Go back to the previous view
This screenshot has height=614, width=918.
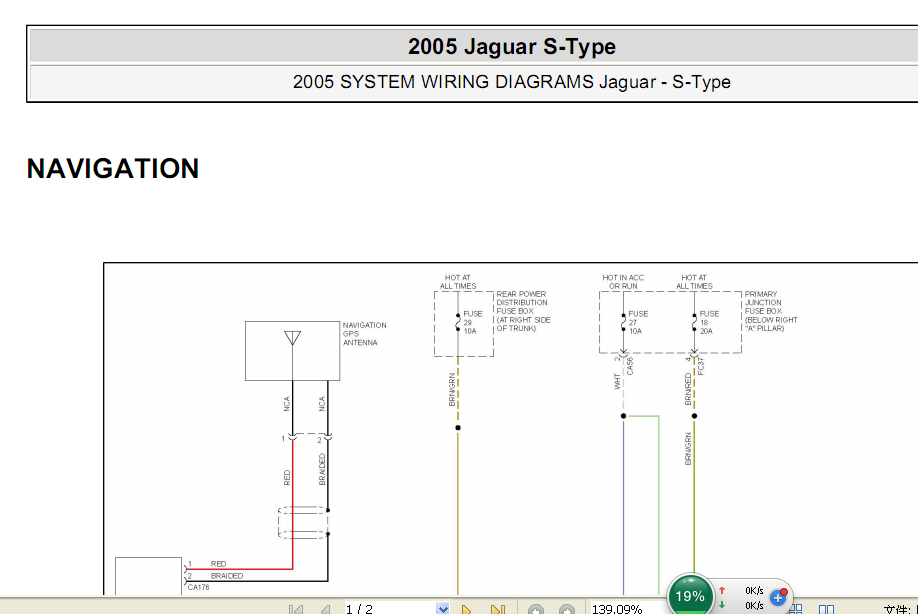(x=536, y=609)
